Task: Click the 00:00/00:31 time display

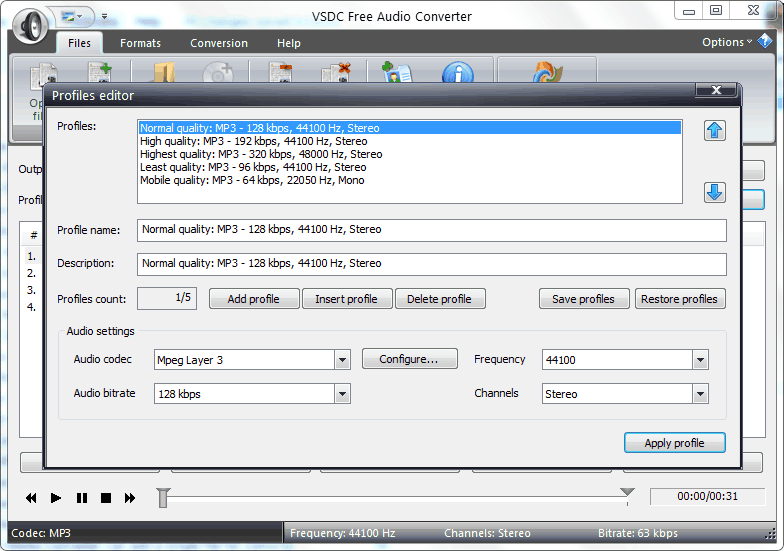Action: click(708, 496)
